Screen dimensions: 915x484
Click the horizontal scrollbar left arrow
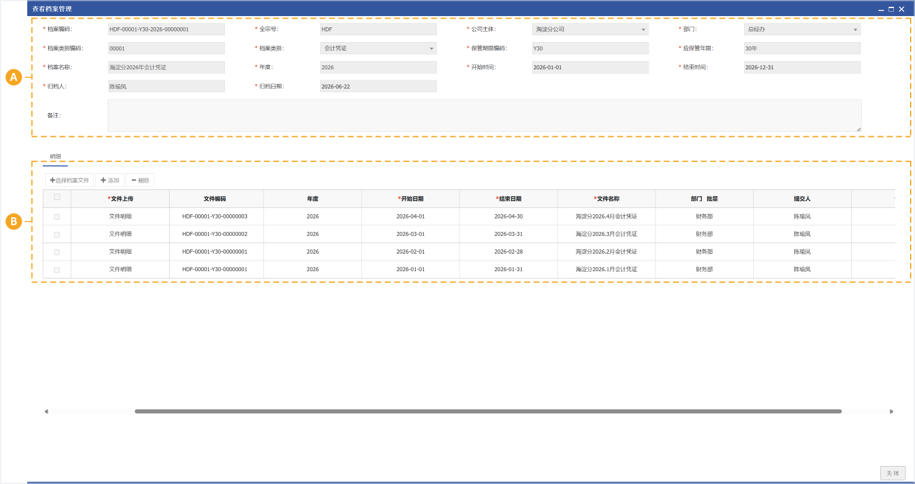click(x=46, y=412)
